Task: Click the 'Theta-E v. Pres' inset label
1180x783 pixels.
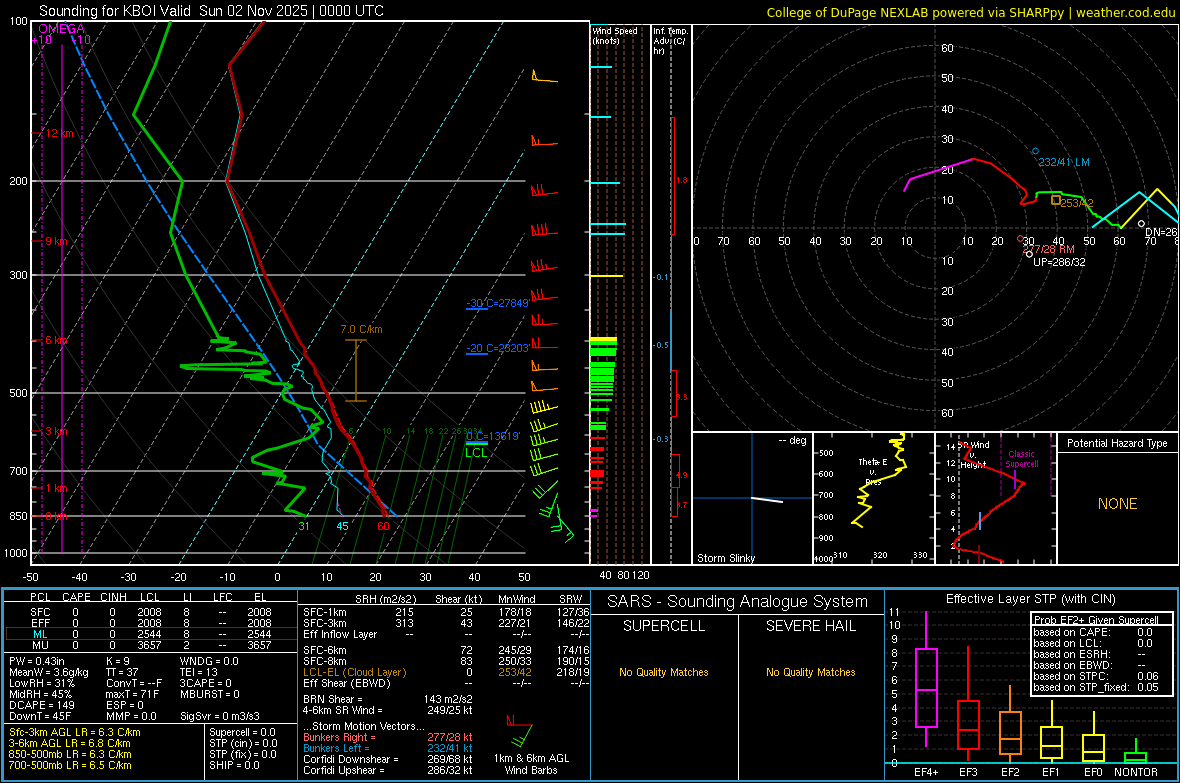Action: click(x=873, y=471)
